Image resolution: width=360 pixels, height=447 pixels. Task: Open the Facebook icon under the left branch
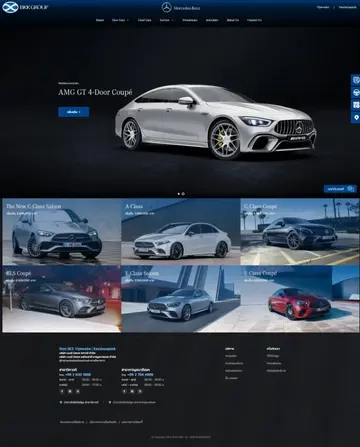point(62,391)
